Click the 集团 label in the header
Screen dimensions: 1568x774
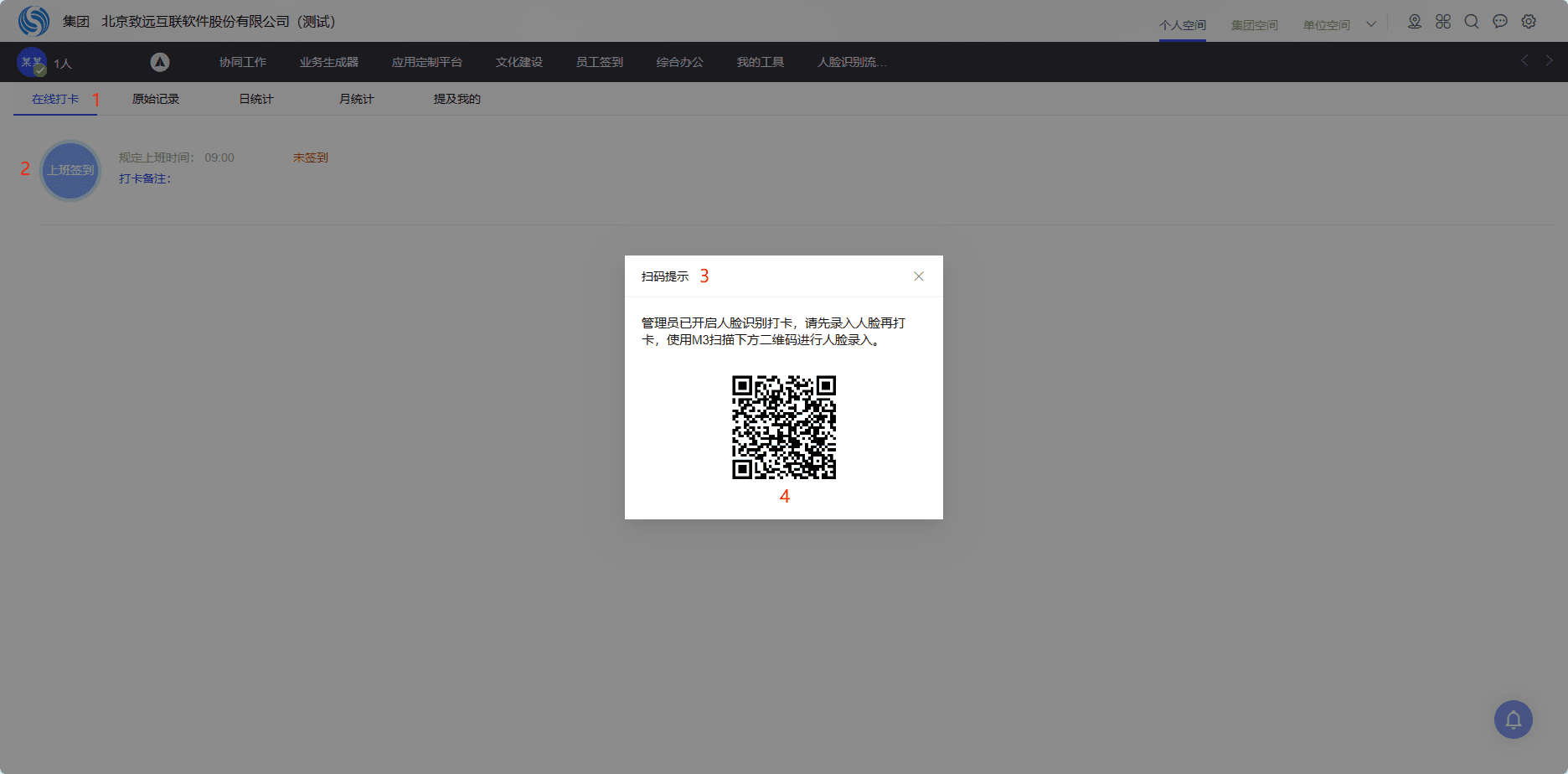(x=76, y=21)
